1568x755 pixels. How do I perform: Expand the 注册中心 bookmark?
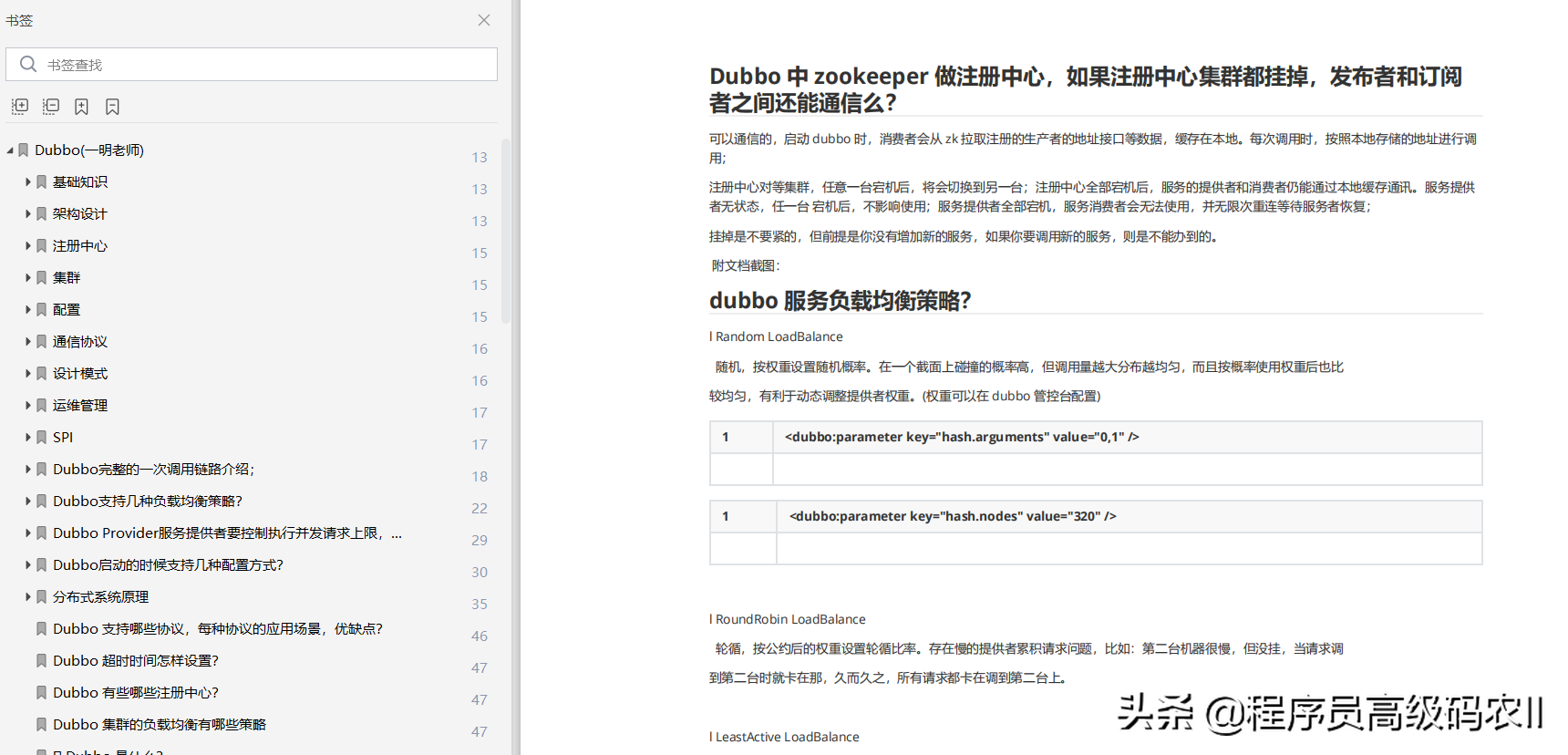28,246
